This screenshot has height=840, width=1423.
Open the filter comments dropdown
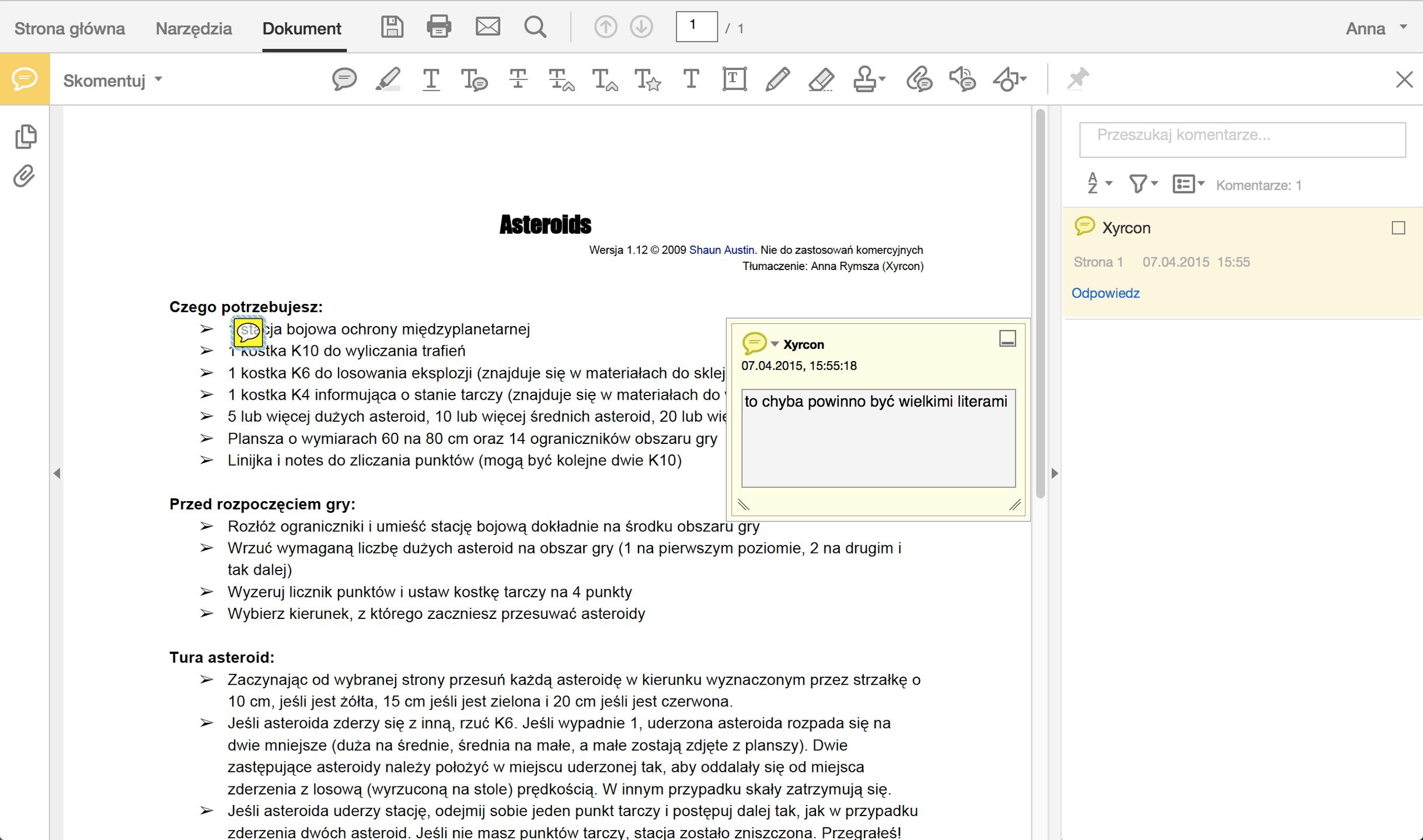1142,184
